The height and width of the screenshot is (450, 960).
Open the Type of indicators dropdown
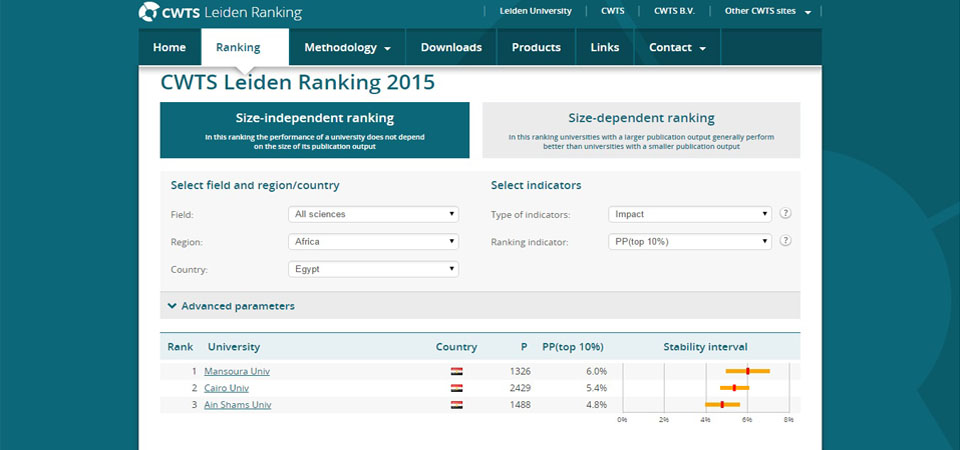690,214
